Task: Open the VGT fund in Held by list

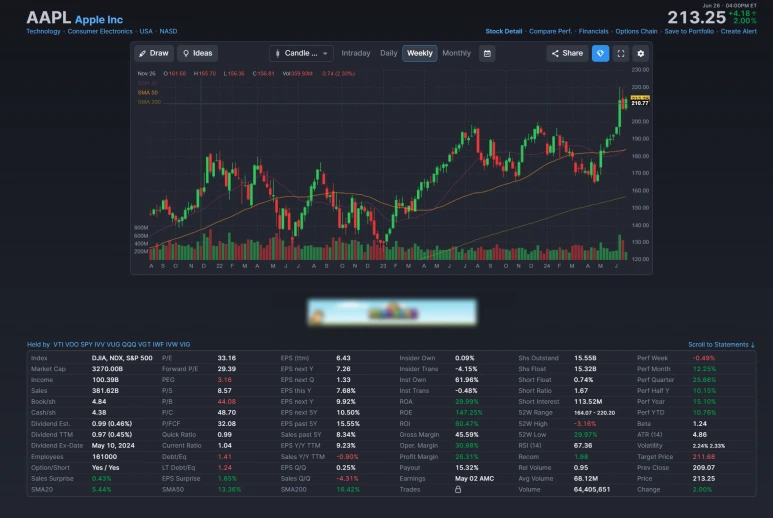Action: point(144,345)
